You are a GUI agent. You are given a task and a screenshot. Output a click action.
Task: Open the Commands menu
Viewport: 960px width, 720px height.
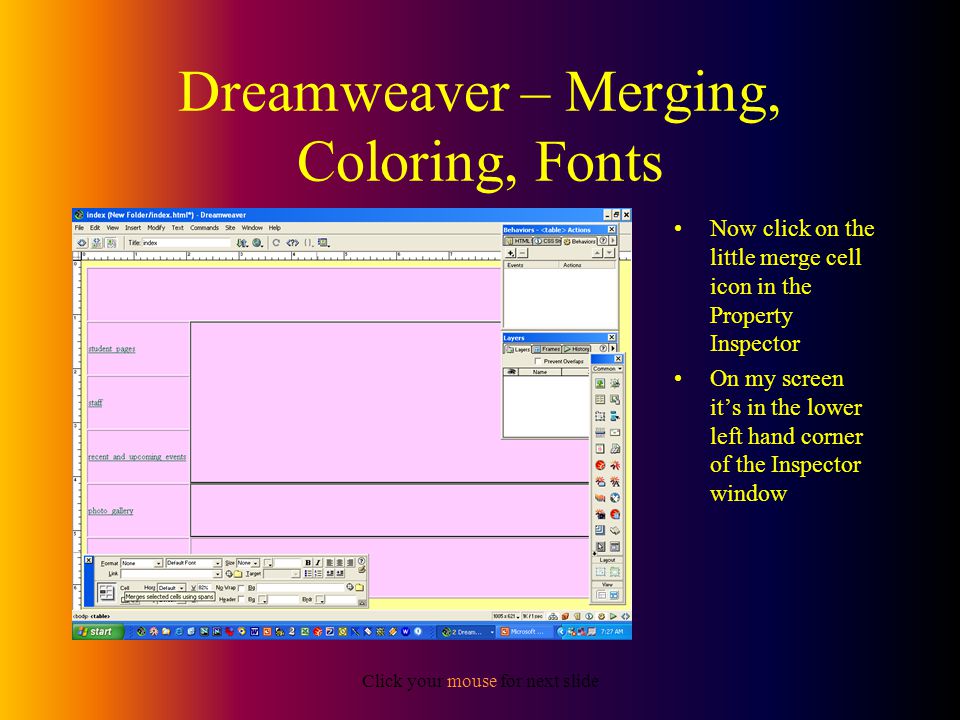coord(204,228)
